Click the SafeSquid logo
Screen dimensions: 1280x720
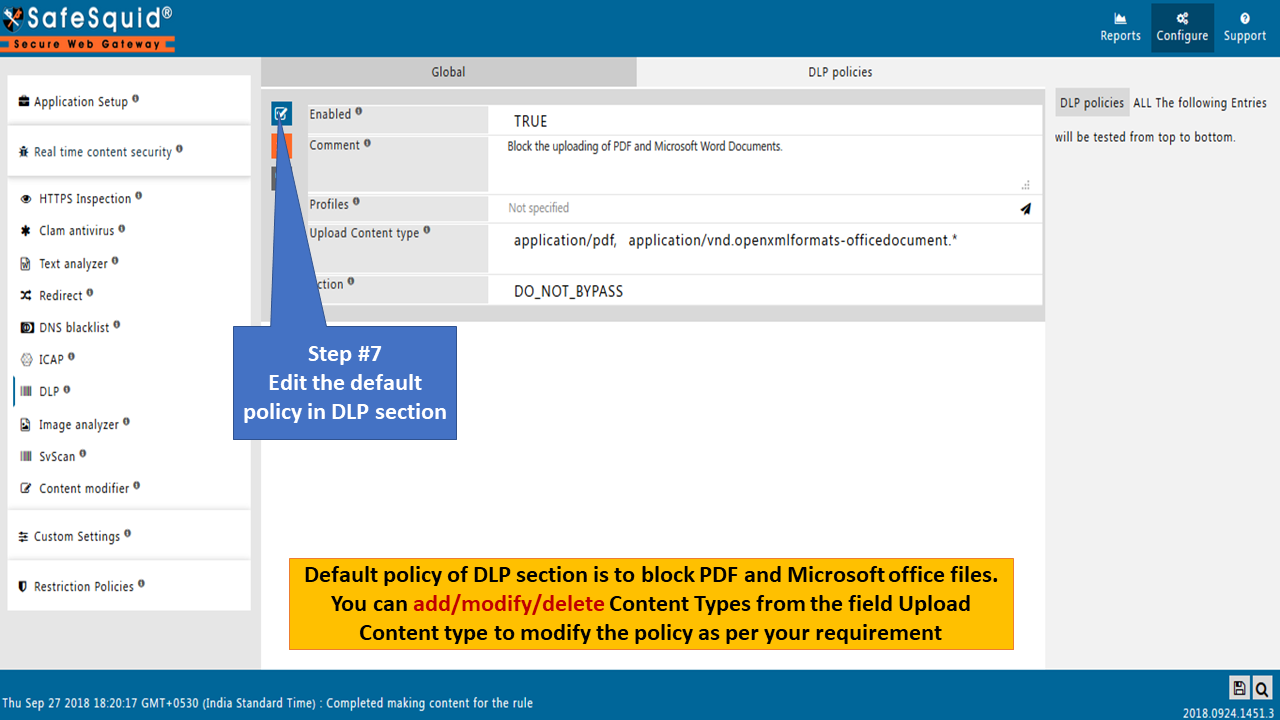[87, 28]
